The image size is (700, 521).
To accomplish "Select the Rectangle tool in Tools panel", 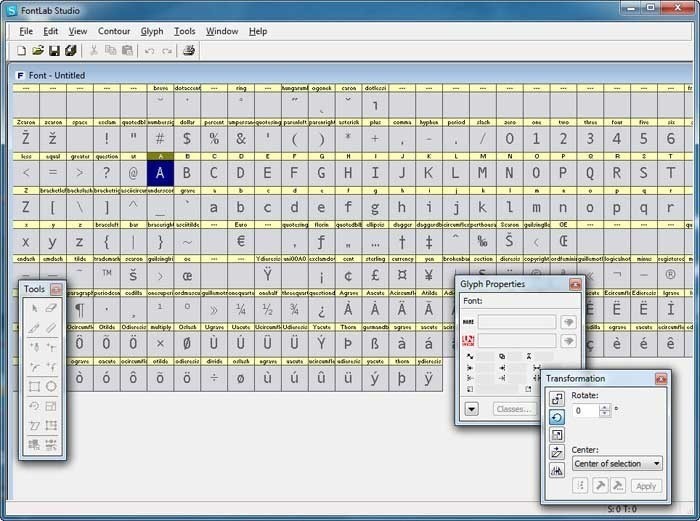I will (34, 386).
